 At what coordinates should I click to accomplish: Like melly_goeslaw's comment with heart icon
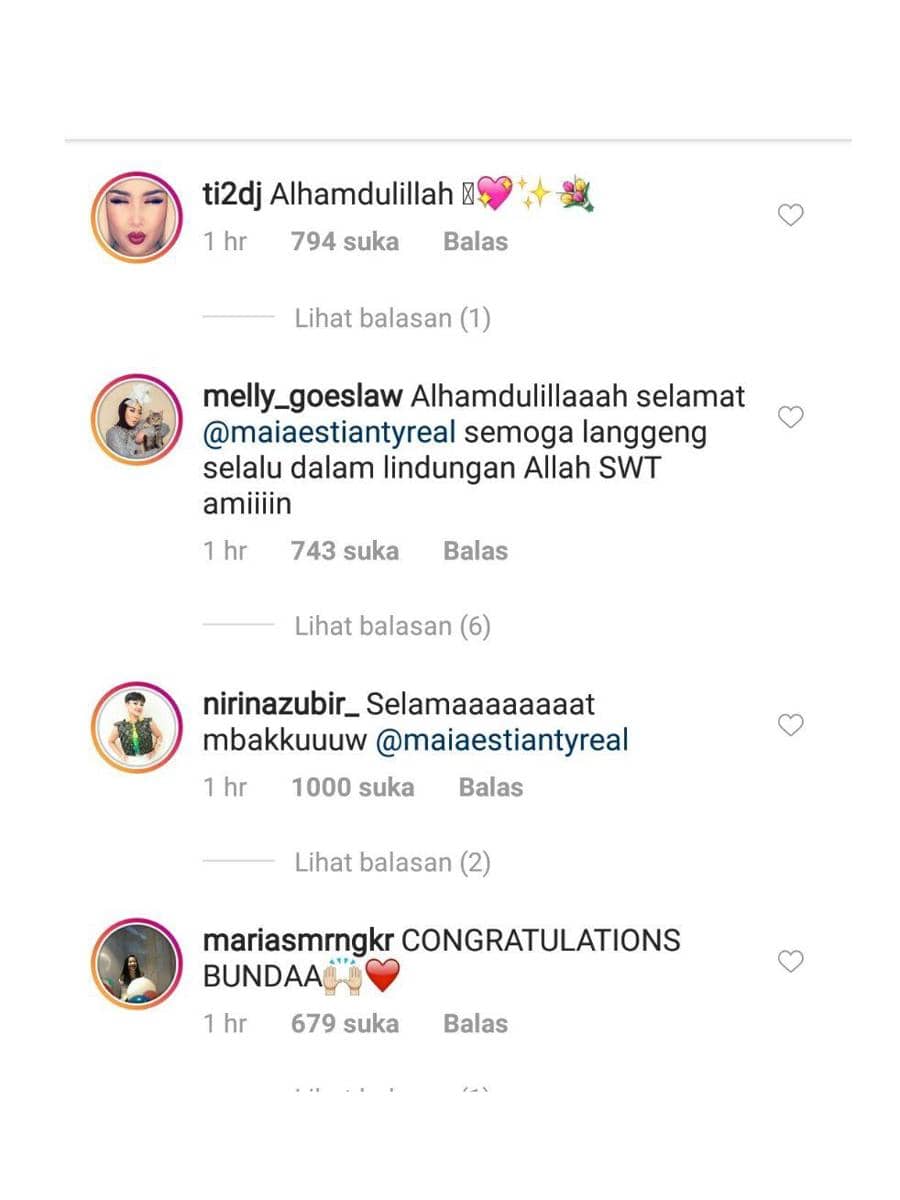(x=791, y=417)
